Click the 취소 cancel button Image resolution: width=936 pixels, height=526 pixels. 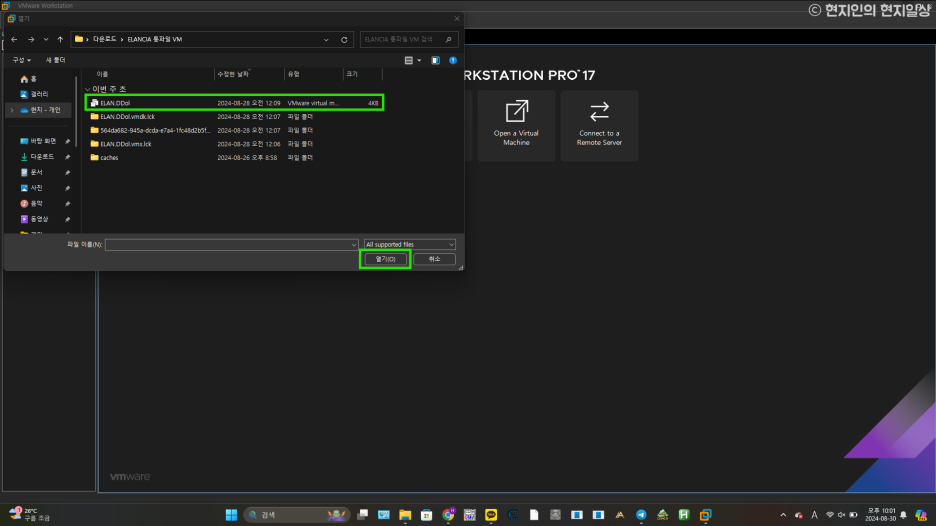[x=434, y=259]
